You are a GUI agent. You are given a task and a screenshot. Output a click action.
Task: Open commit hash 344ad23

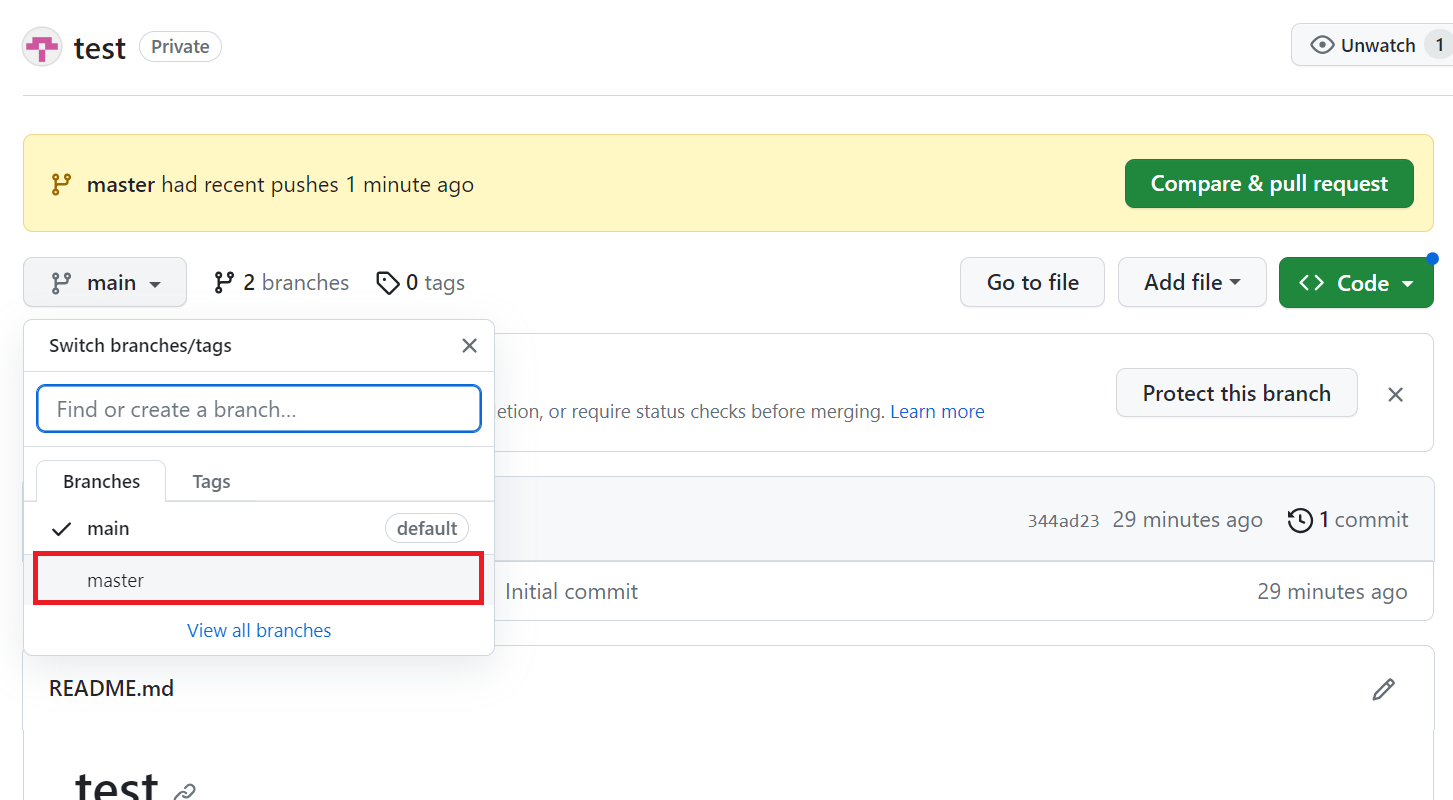coord(1063,521)
